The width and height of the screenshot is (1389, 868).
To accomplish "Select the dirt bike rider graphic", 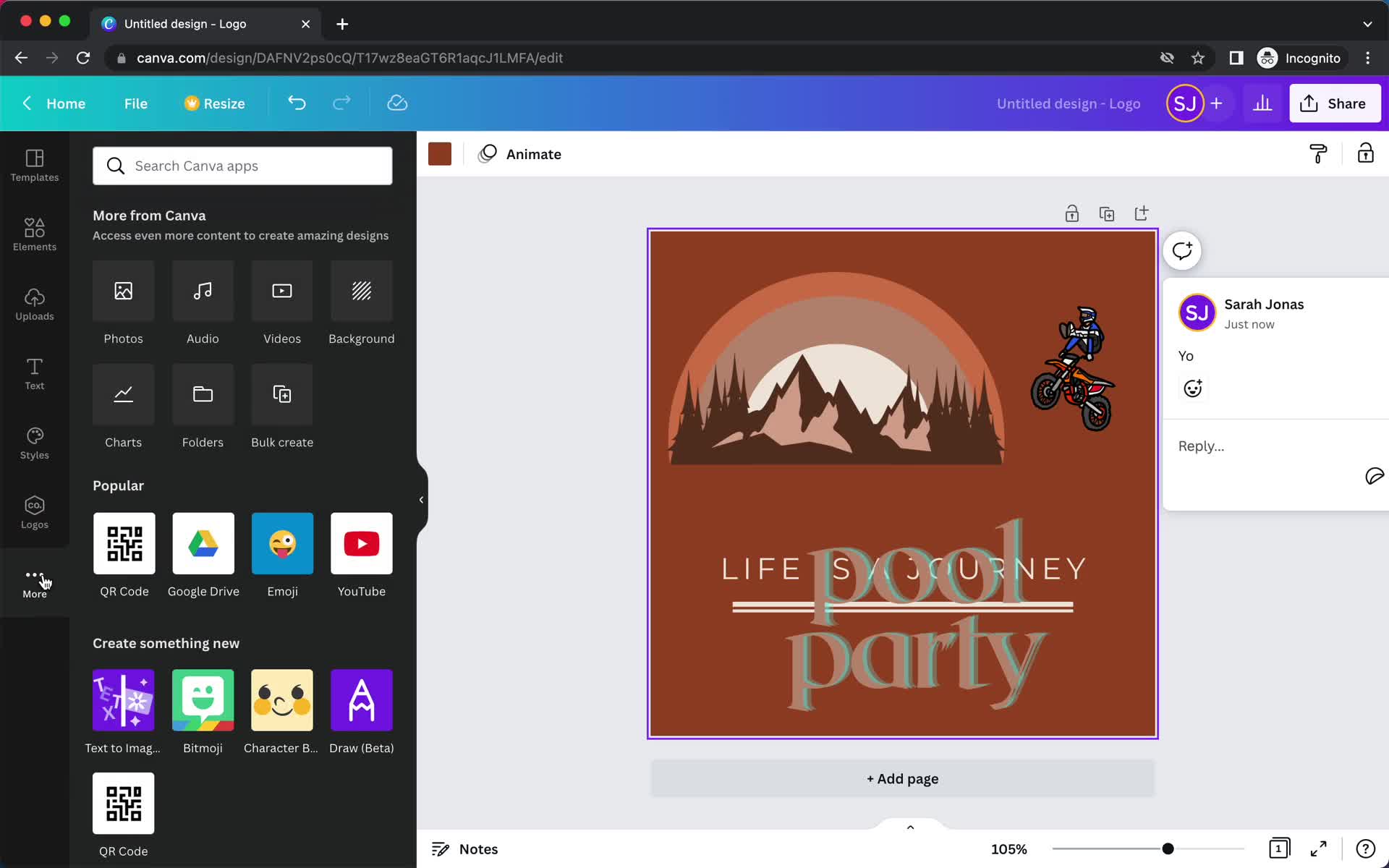I will (x=1074, y=368).
